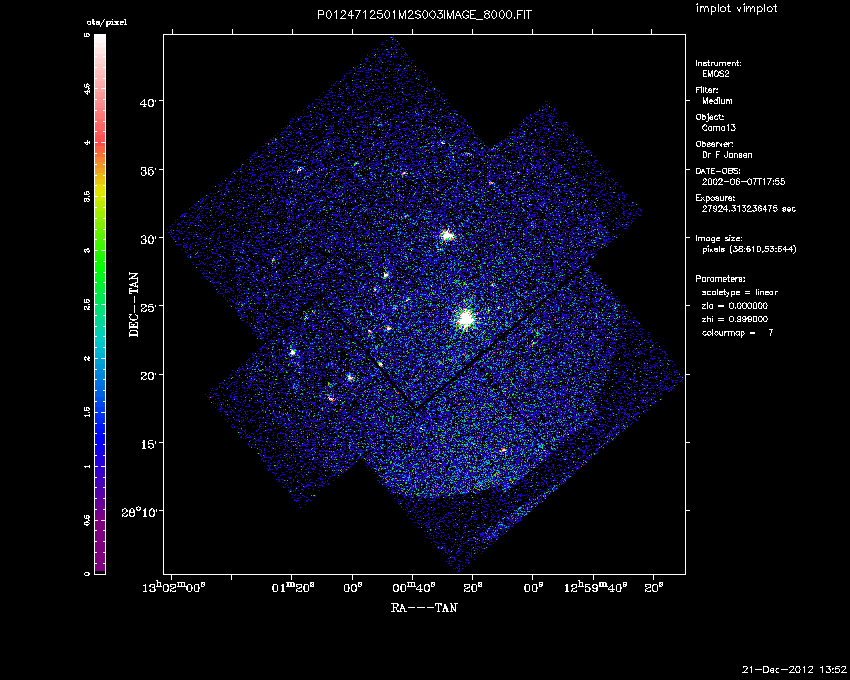
Task: Click declination tick label 20'
Action: point(148,375)
